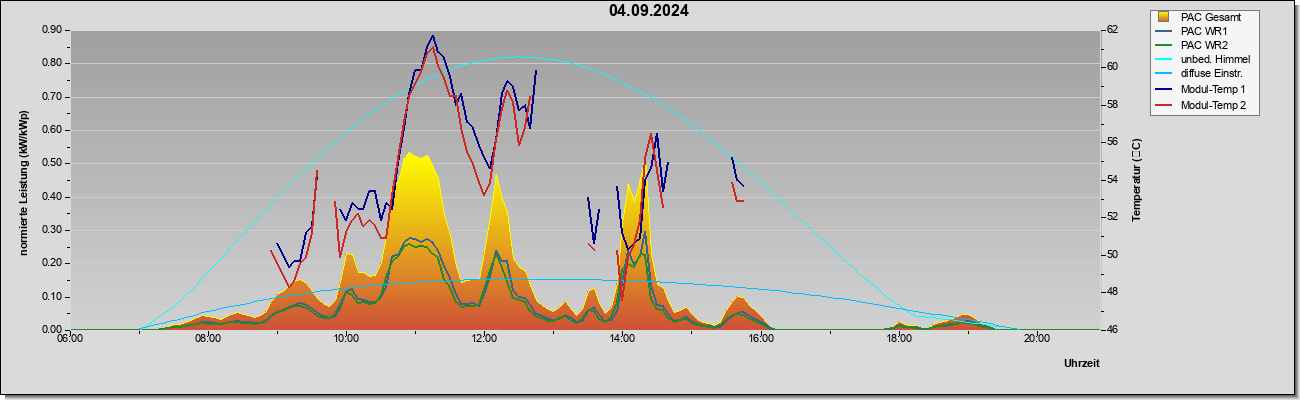Click the 18:00 time axis label
The height and width of the screenshot is (400, 1300).
[898, 339]
